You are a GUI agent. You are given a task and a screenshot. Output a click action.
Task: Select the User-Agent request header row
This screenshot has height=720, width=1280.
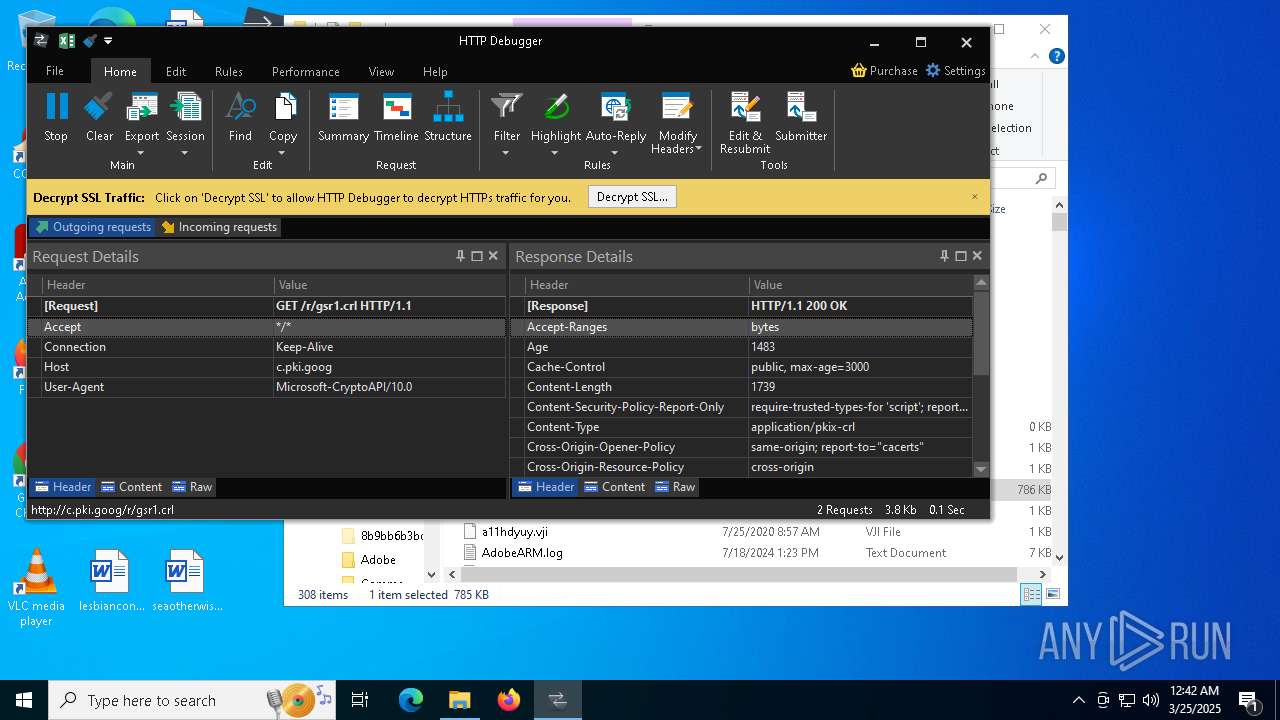point(267,387)
